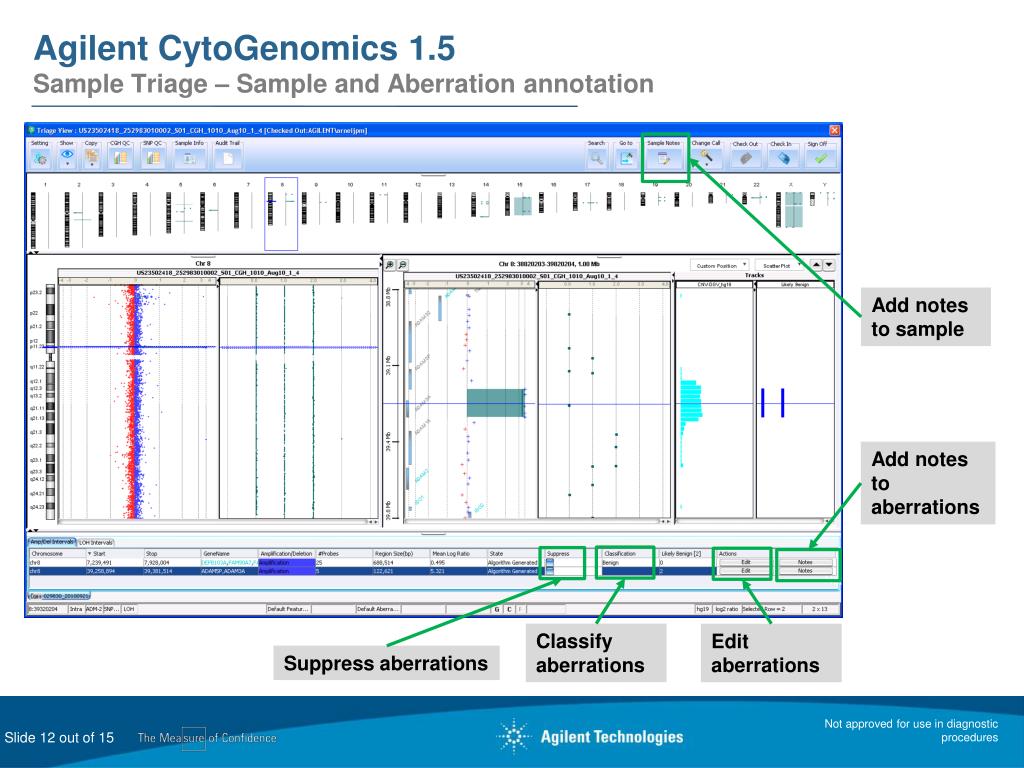
Task: Click Notes for the 7,239,491 aberration row
Action: (x=805, y=562)
